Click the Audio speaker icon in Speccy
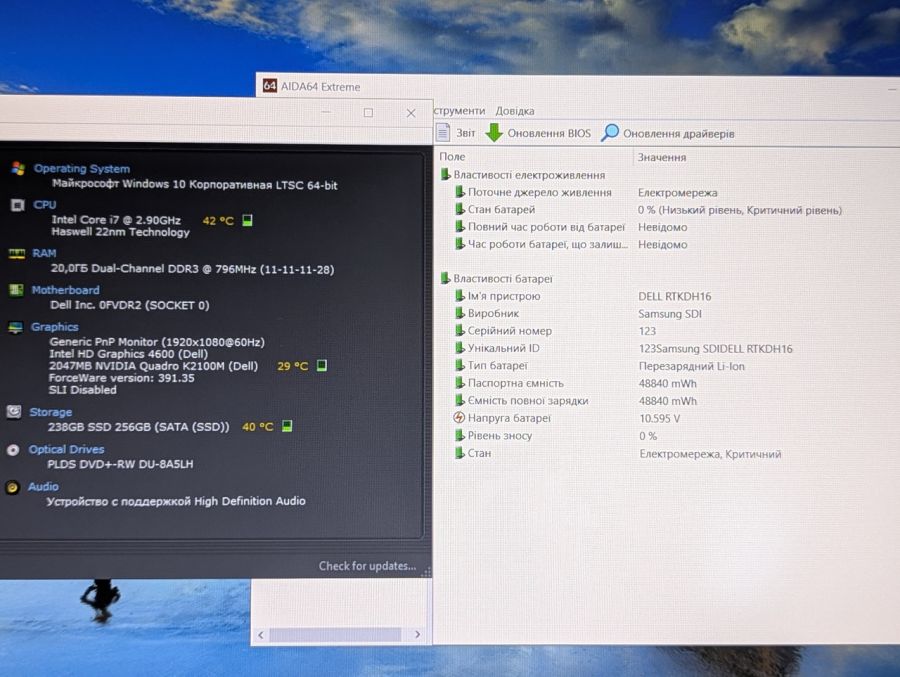The image size is (900, 677). coord(12,488)
